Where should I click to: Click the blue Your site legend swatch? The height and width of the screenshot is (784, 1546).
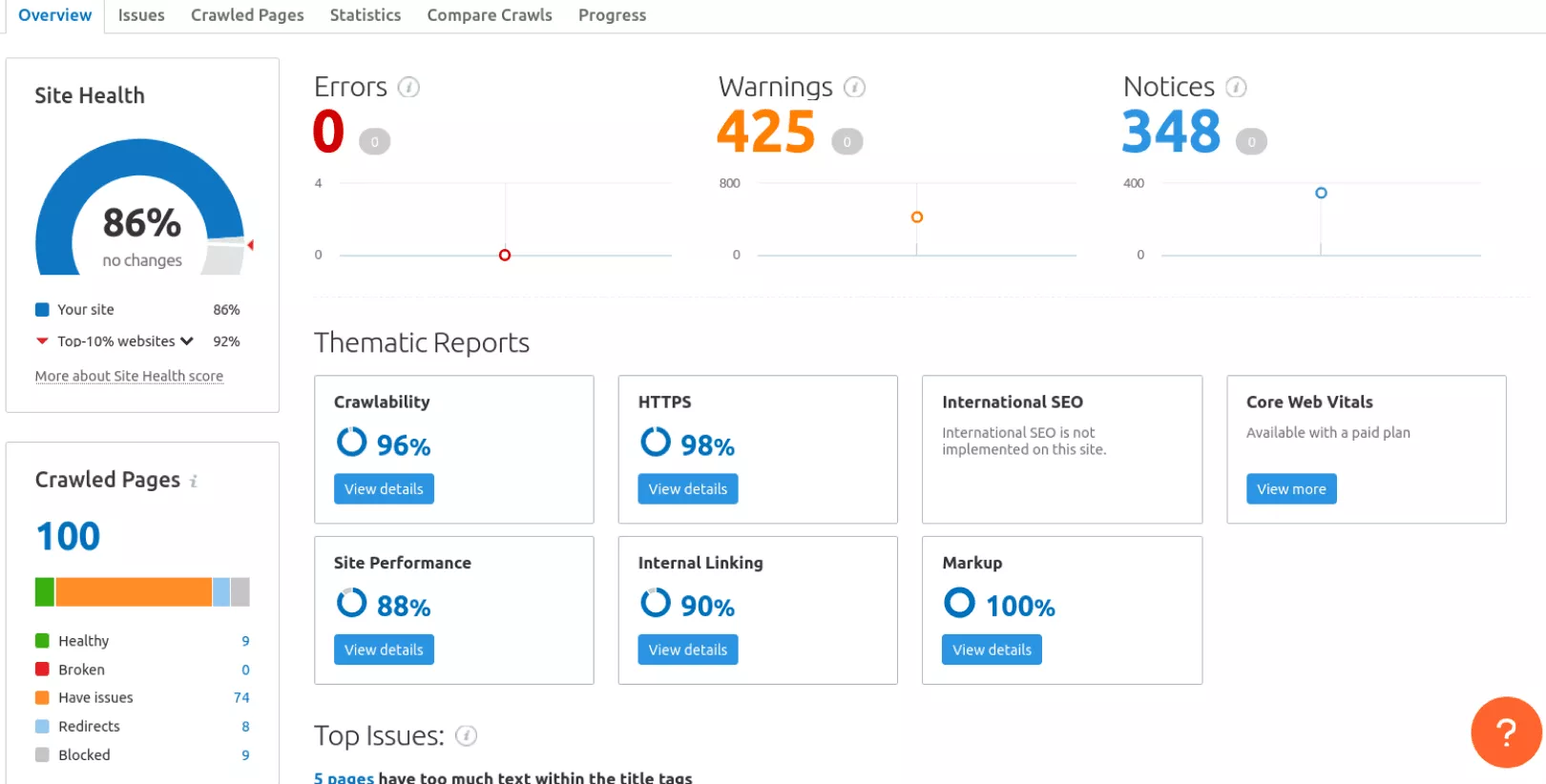[x=42, y=310]
